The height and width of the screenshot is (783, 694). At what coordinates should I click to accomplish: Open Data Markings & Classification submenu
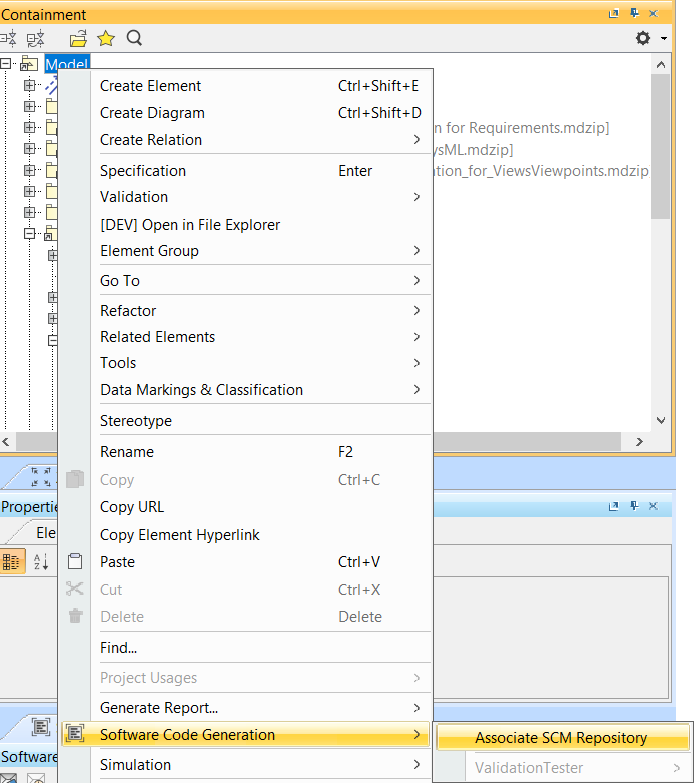pyautogui.click(x=246, y=390)
